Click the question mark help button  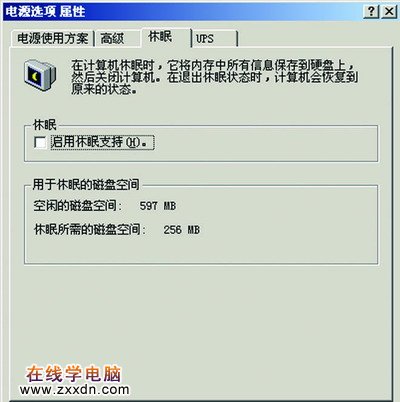(x=371, y=12)
